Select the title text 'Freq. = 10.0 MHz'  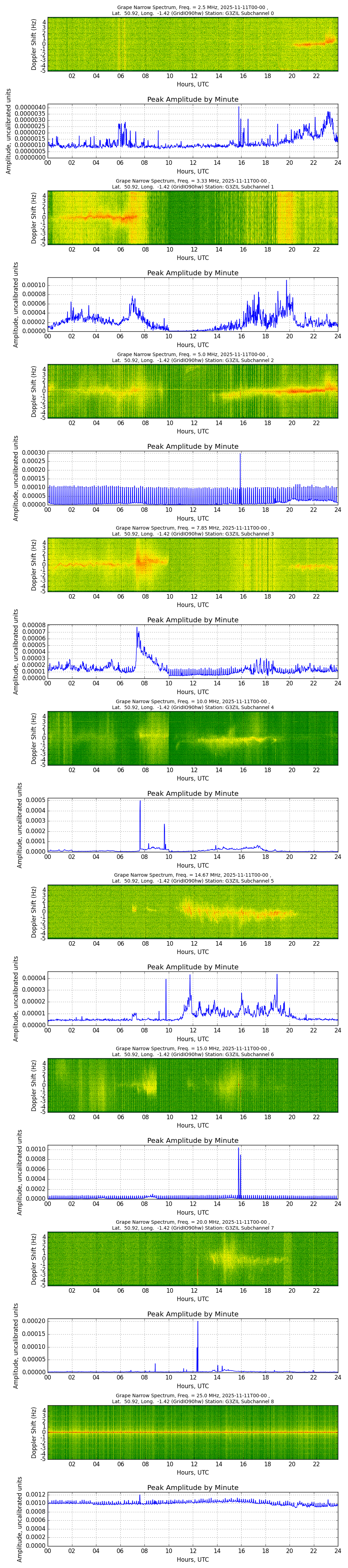199,701
